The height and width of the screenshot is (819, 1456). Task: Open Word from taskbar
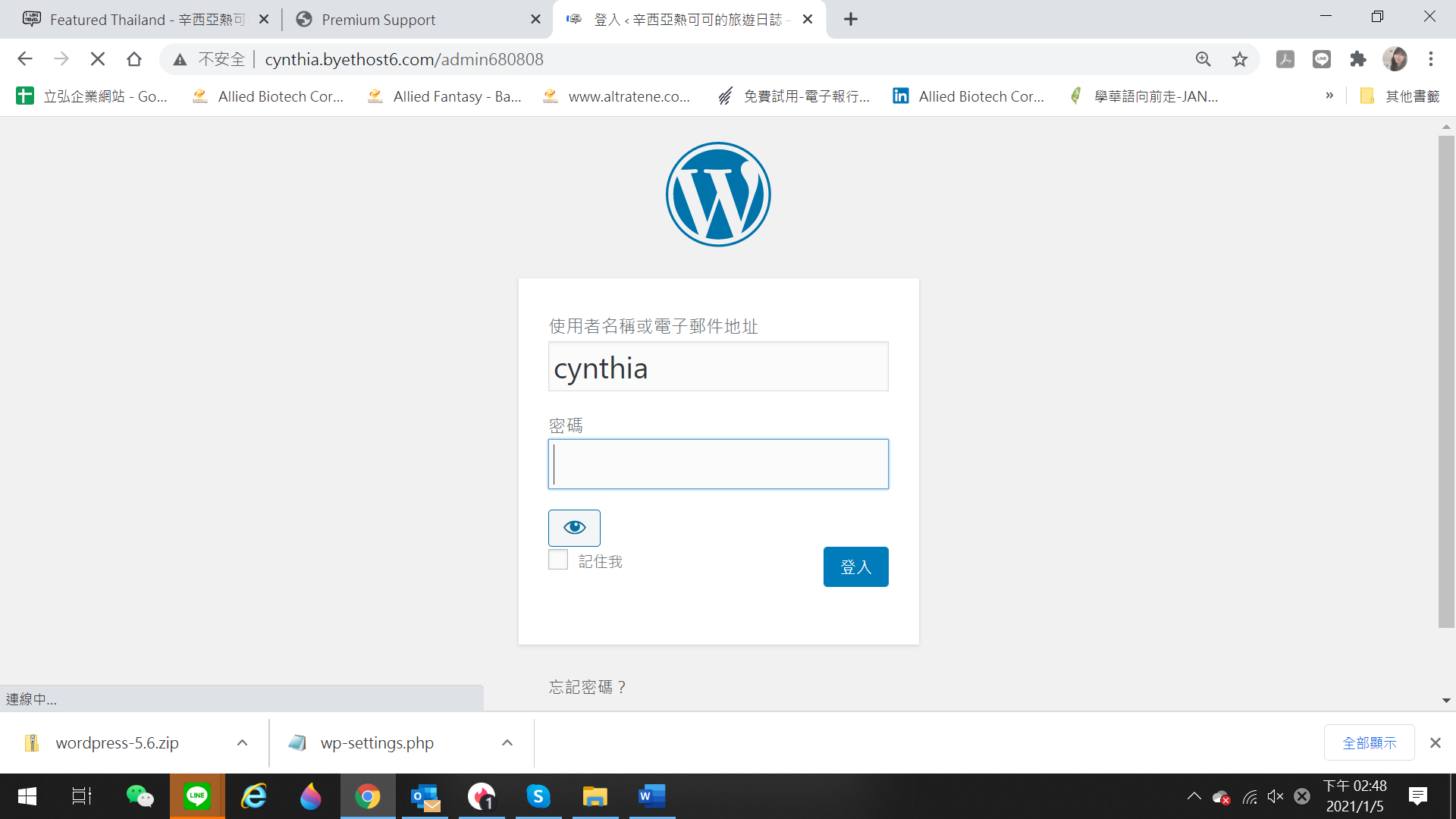click(652, 796)
